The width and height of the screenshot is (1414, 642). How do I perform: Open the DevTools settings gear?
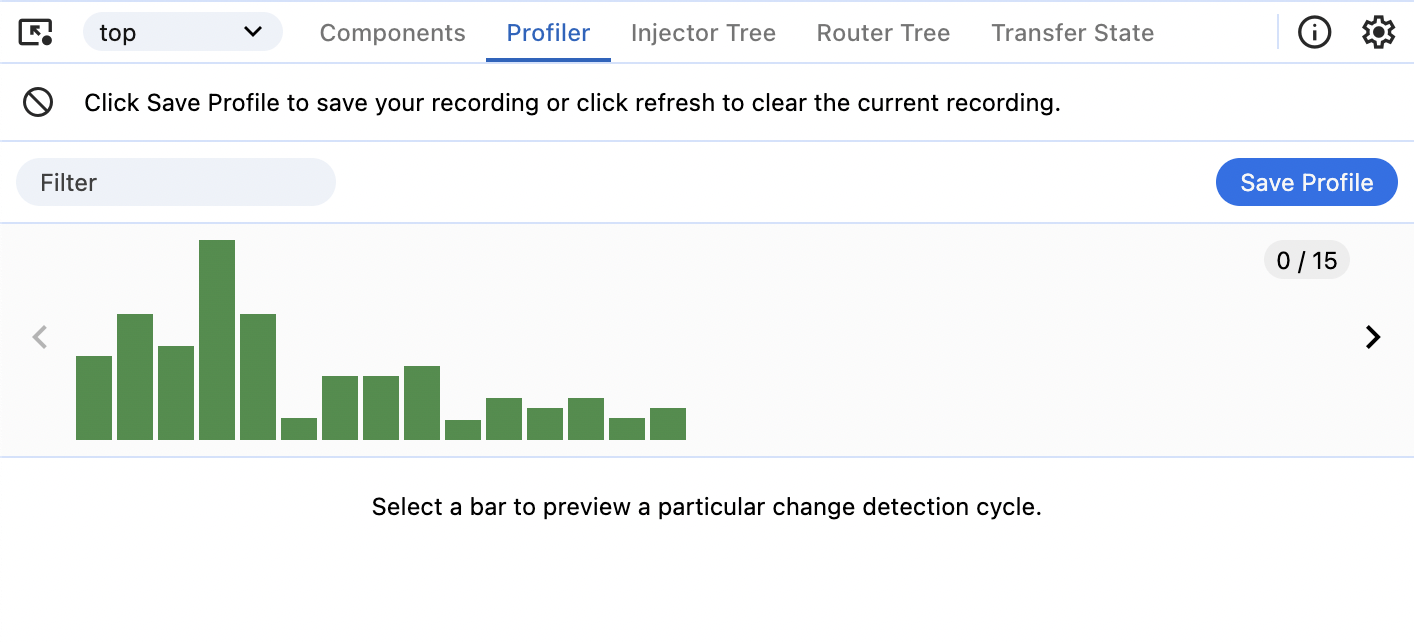coord(1378,31)
